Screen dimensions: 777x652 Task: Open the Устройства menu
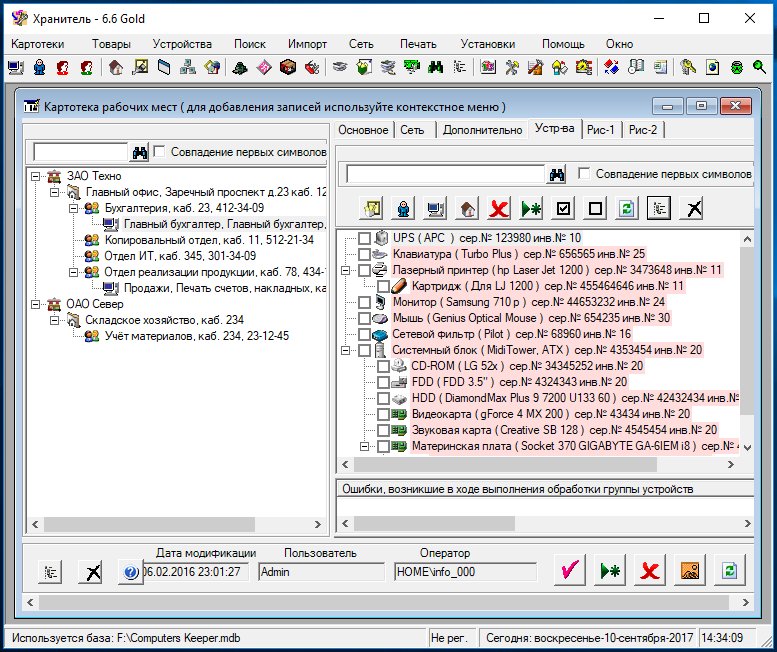(182, 44)
